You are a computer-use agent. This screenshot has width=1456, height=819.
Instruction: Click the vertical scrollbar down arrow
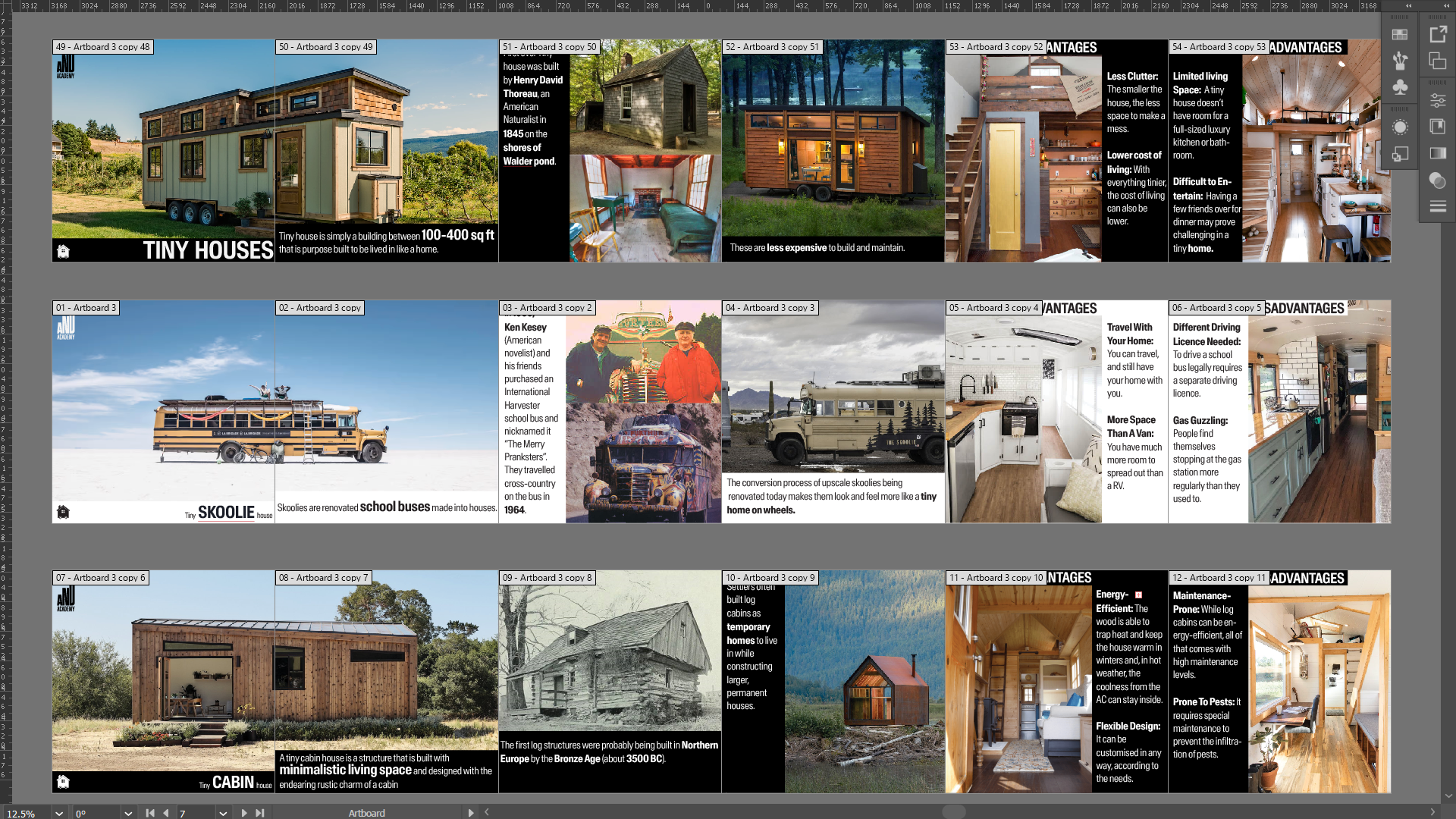click(x=1448, y=796)
